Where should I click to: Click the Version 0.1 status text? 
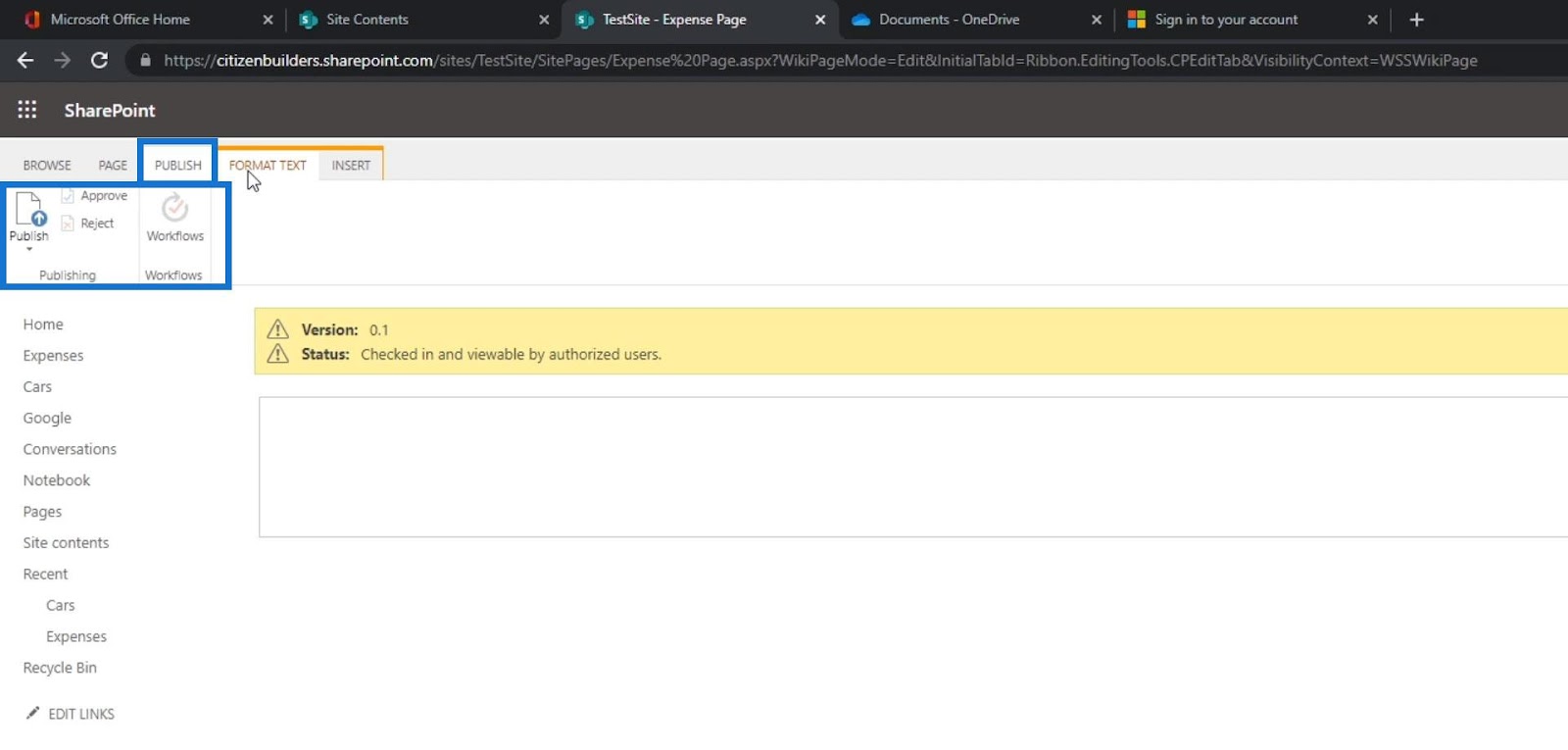point(345,330)
